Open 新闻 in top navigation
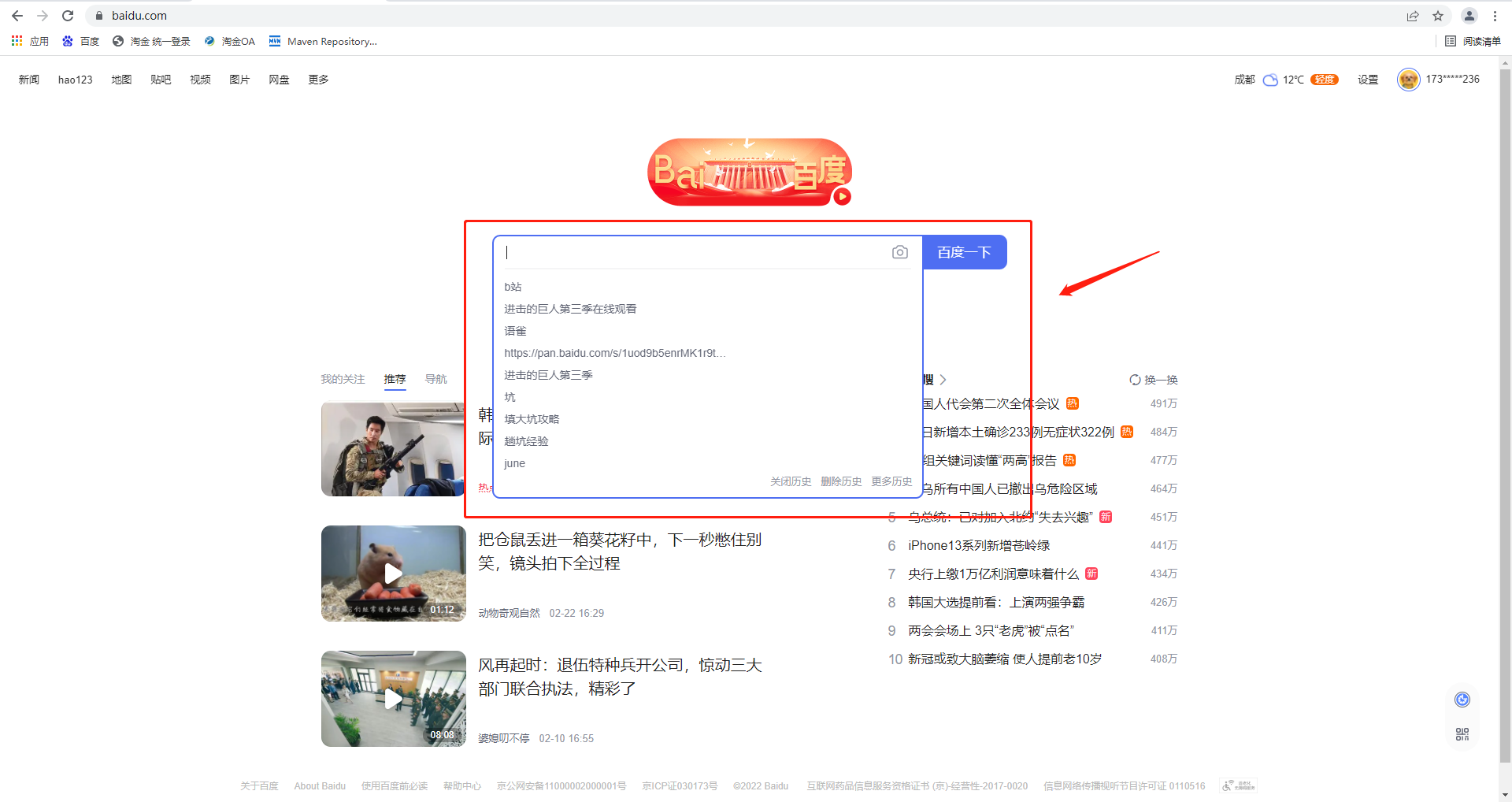1512x802 pixels. (x=29, y=80)
